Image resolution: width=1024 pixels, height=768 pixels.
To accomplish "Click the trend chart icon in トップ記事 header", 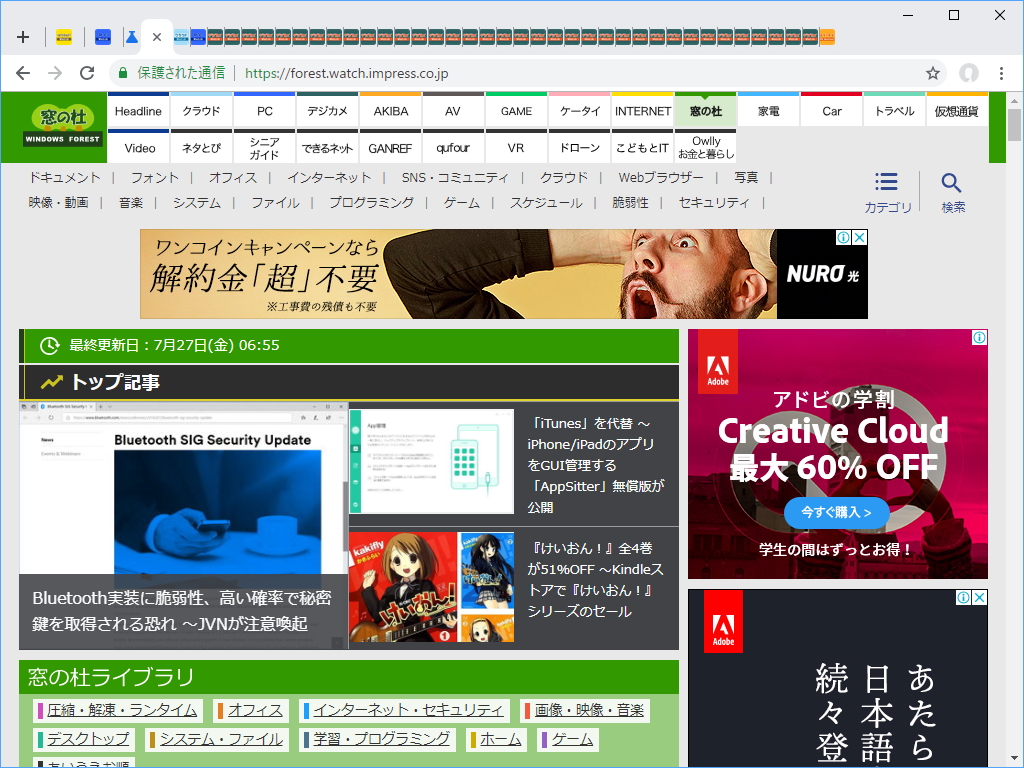I will (x=52, y=380).
